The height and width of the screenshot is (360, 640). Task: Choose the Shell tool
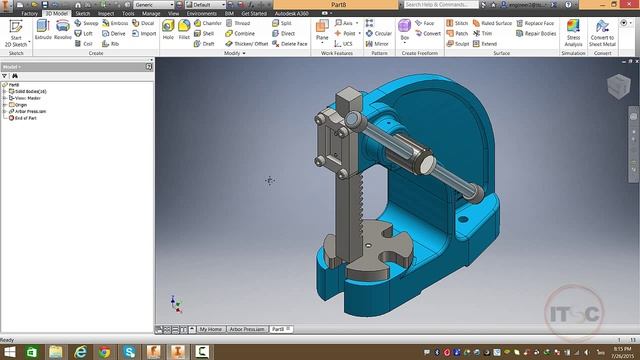(204, 33)
